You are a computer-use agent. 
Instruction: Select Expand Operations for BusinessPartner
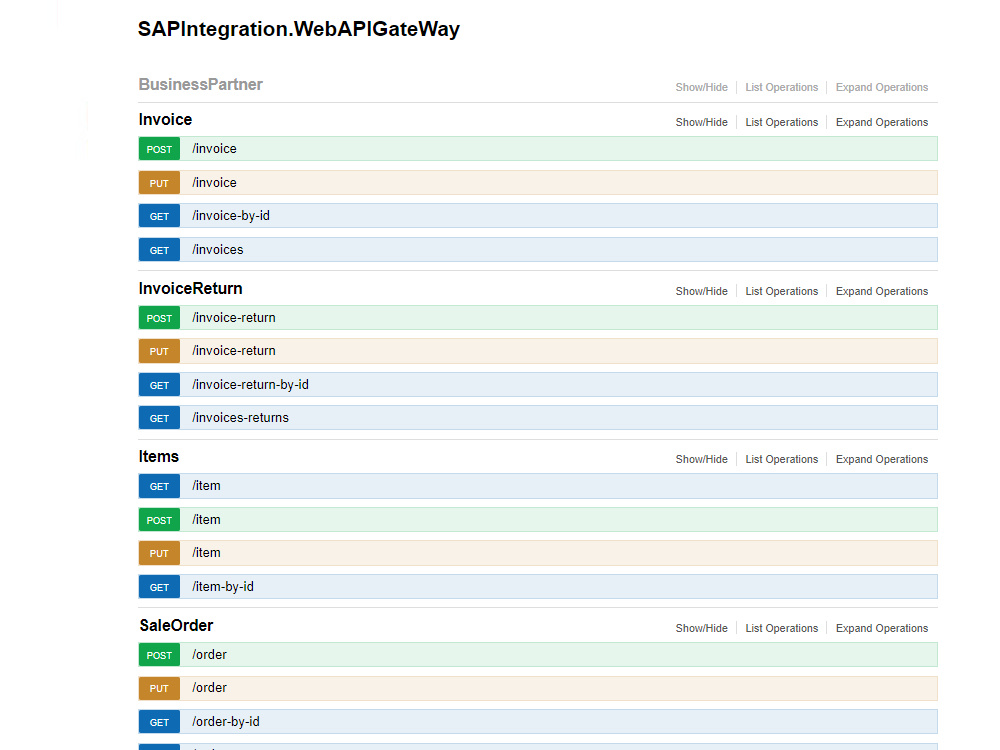881,87
